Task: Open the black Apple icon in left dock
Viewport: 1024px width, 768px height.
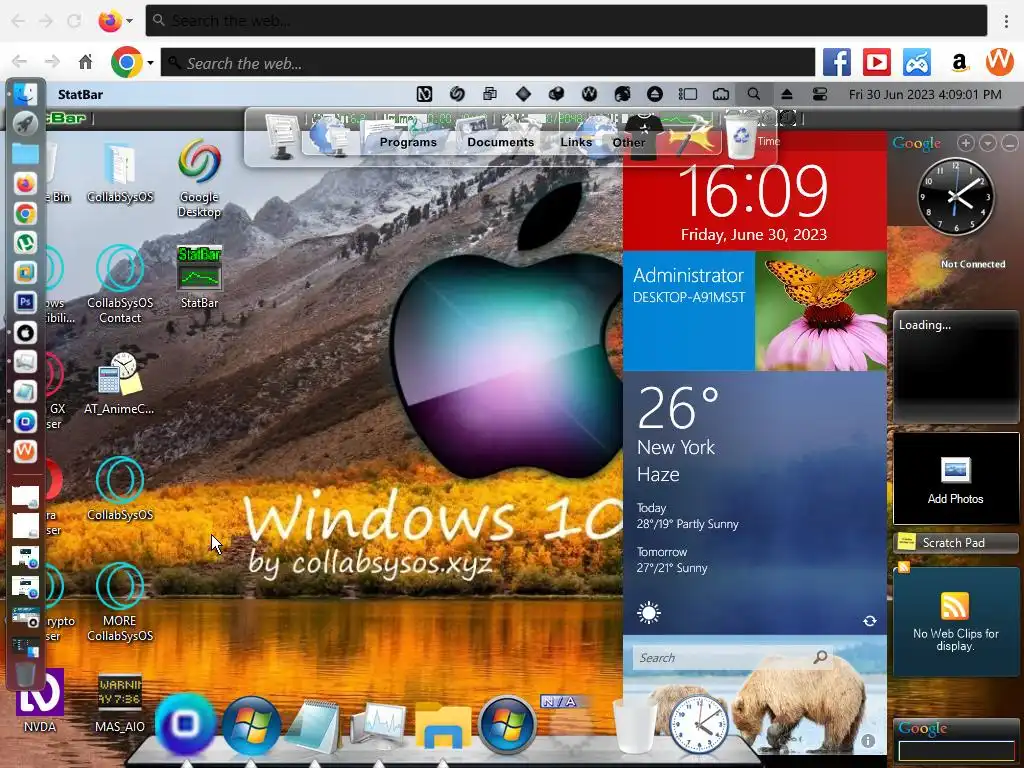Action: tap(25, 332)
